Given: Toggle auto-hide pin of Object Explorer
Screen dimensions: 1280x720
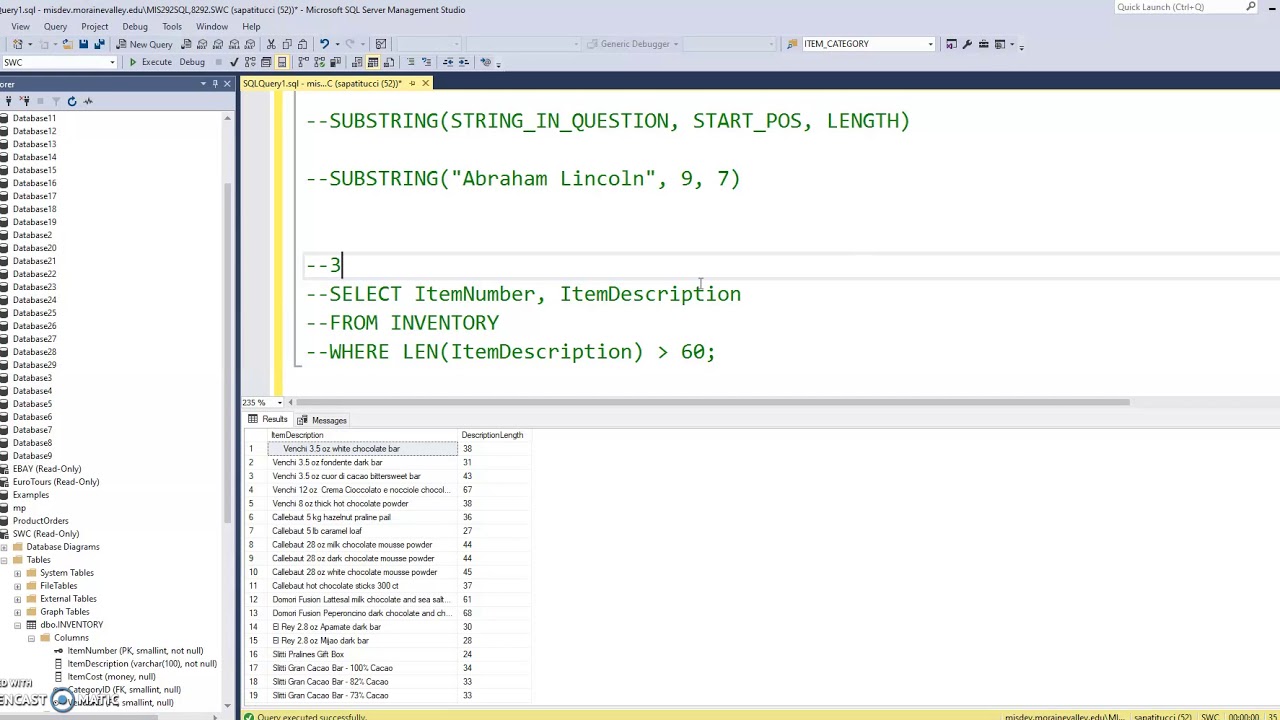Looking at the screenshot, I should [215, 83].
